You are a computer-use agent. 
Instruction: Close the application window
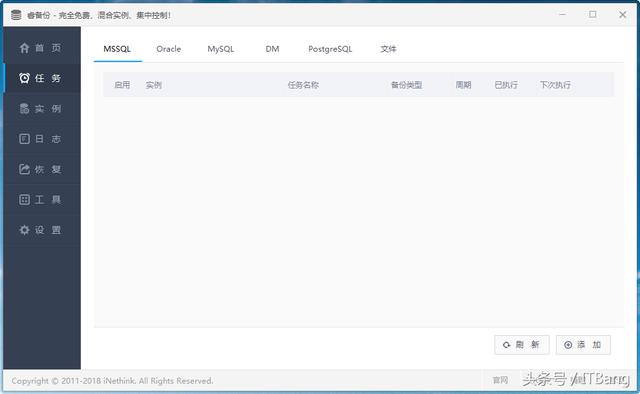pyautogui.click(x=622, y=15)
